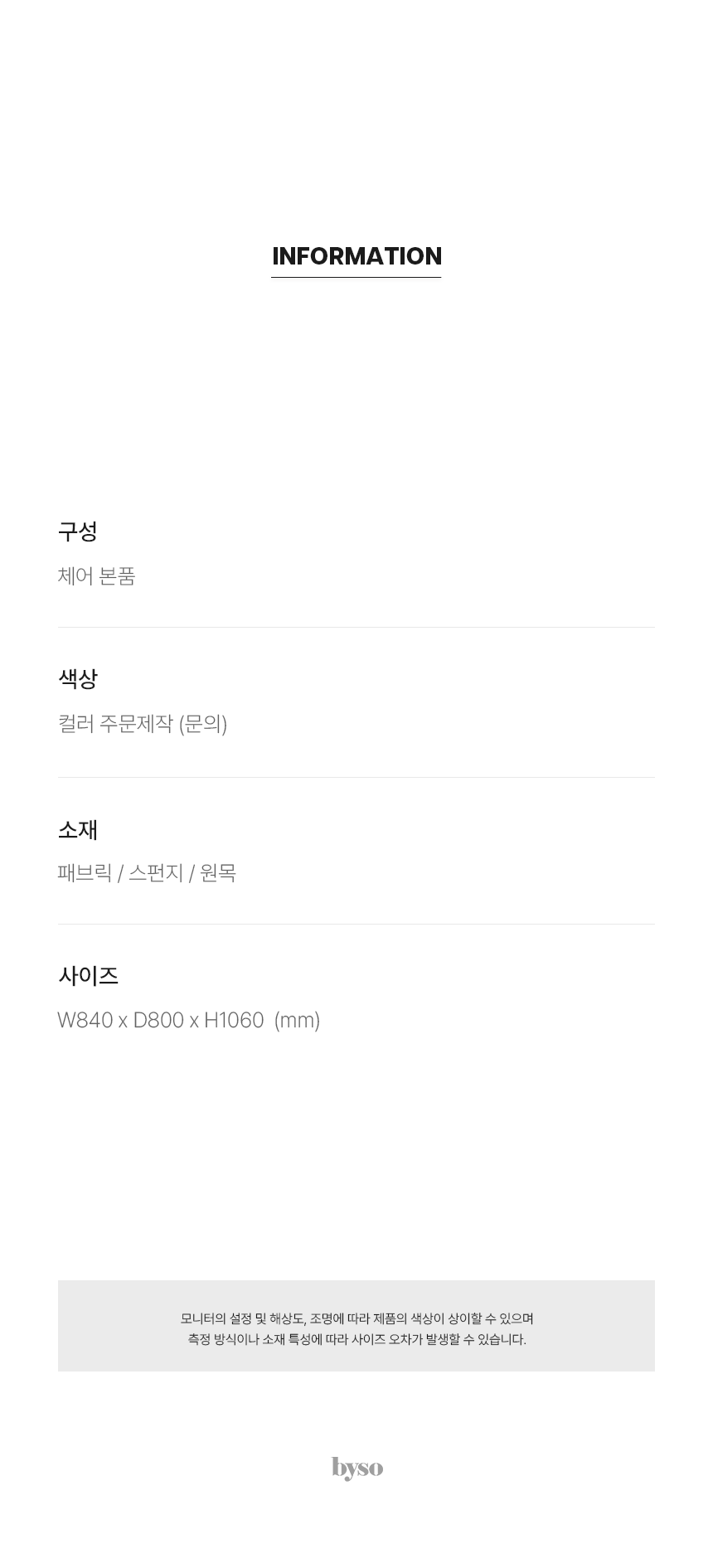
Task: Click the divider below 컬러 주문제작
Action: tap(356, 778)
